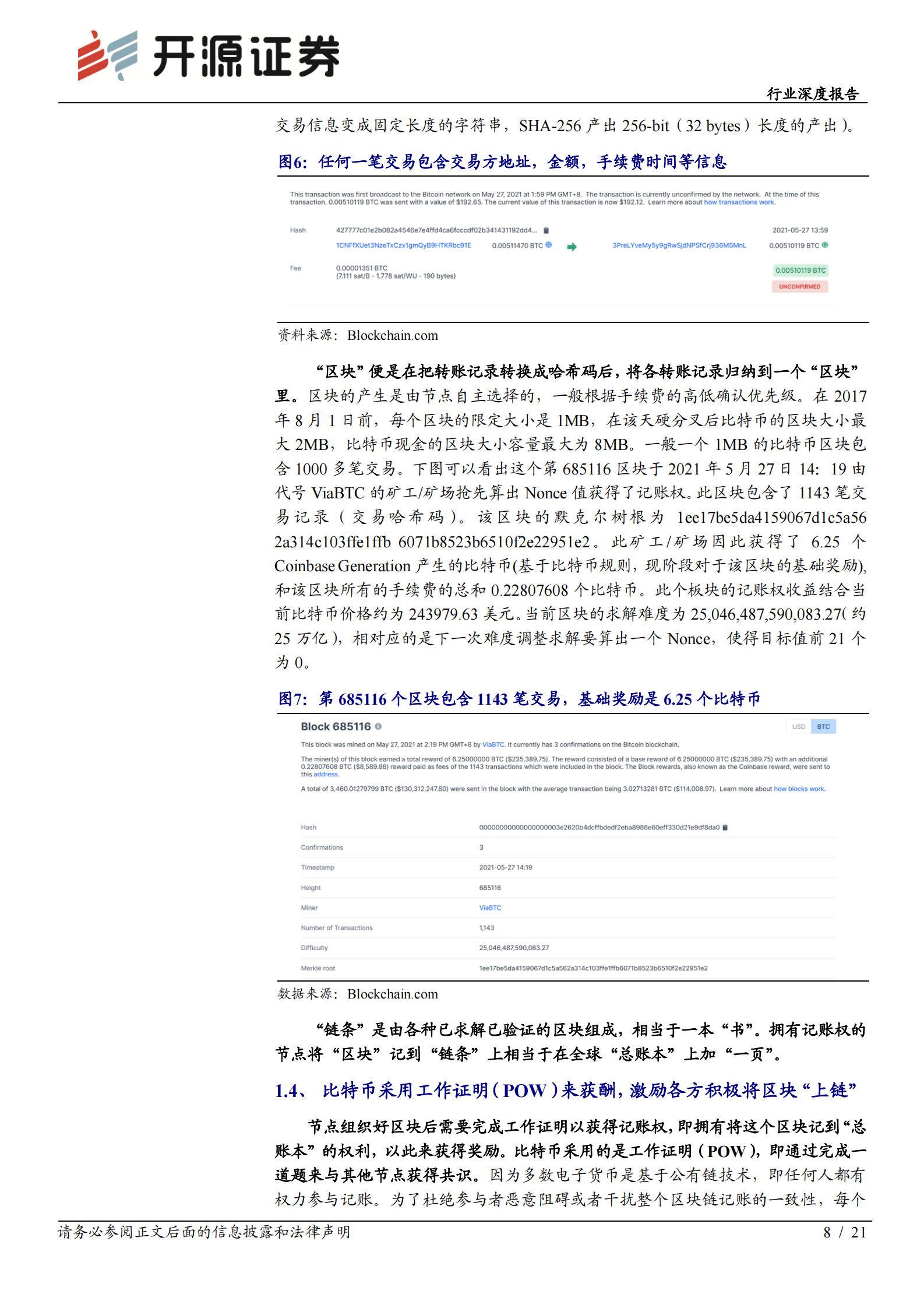The image size is (924, 1308).
Task: Click the 行业深度报告 header label
Action: (x=812, y=94)
